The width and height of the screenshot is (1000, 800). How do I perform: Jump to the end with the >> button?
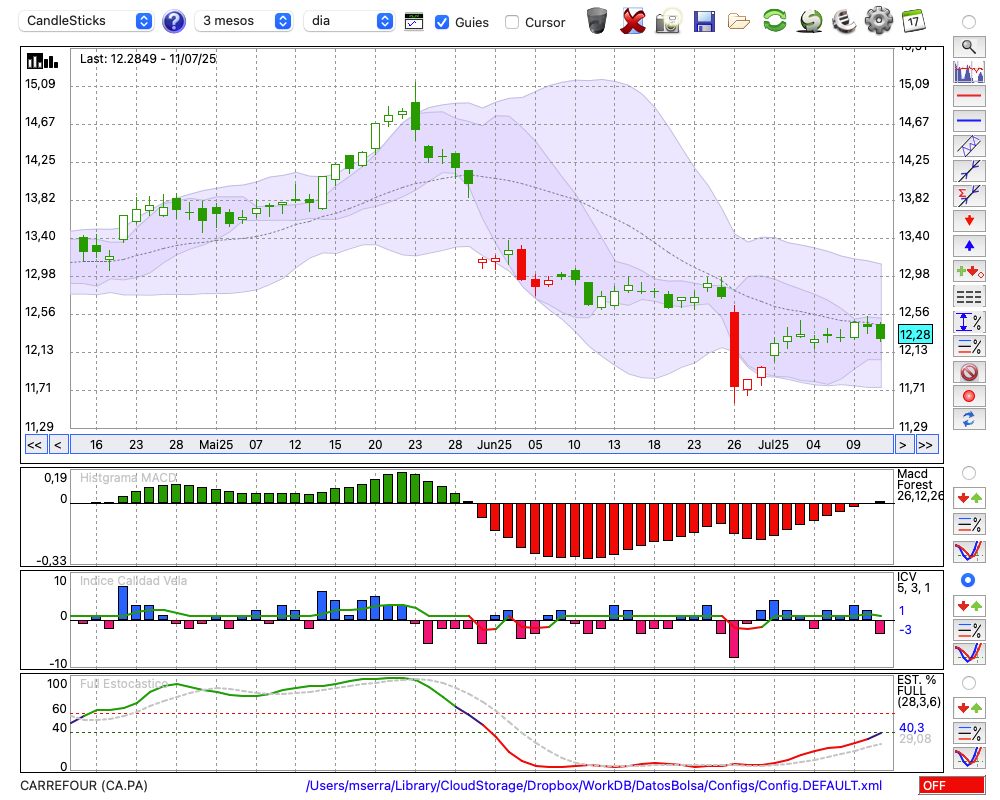pos(925,445)
